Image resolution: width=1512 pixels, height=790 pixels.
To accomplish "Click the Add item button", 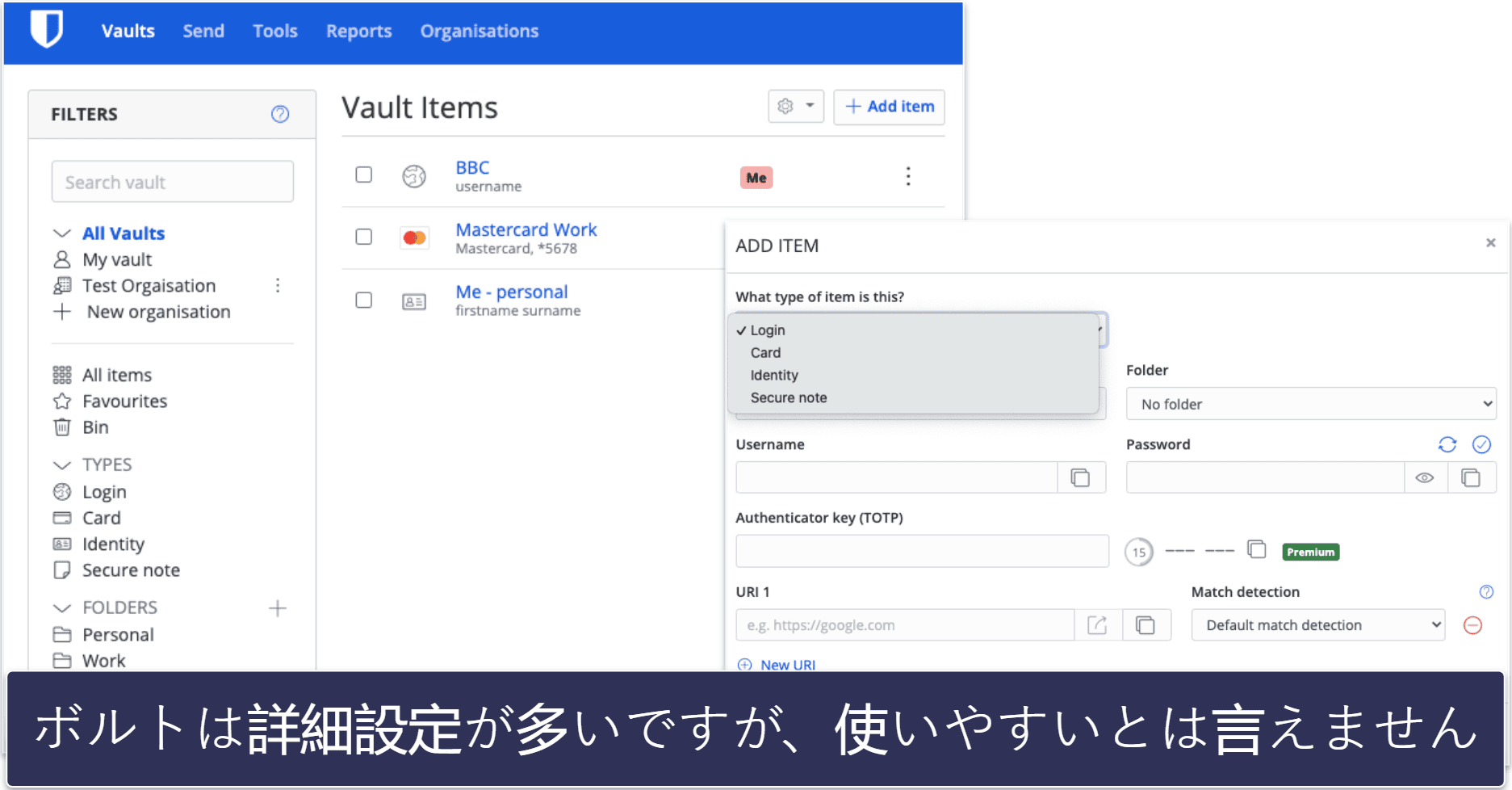I will [889, 107].
